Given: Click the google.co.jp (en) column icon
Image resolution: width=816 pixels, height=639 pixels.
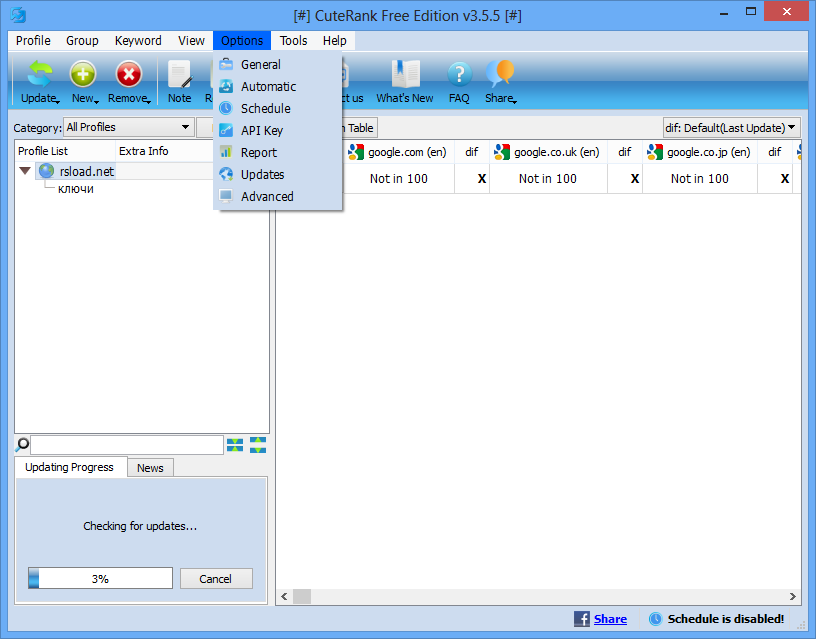Looking at the screenshot, I should tap(655, 152).
